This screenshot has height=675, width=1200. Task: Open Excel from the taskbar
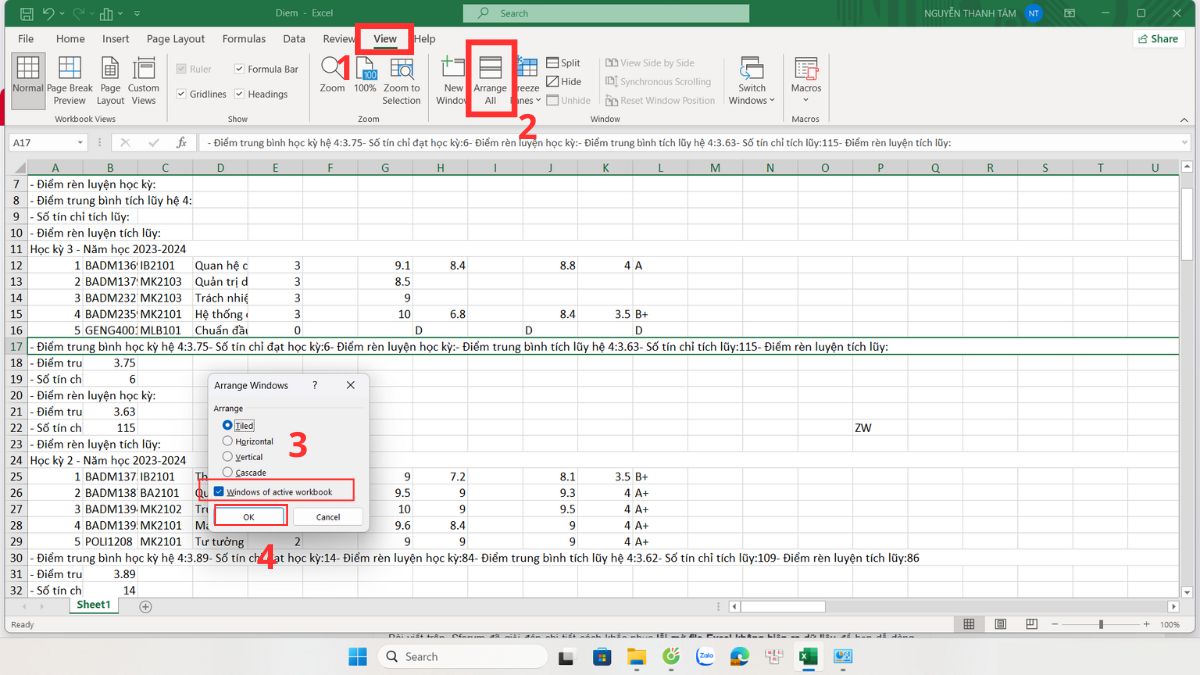tap(807, 656)
